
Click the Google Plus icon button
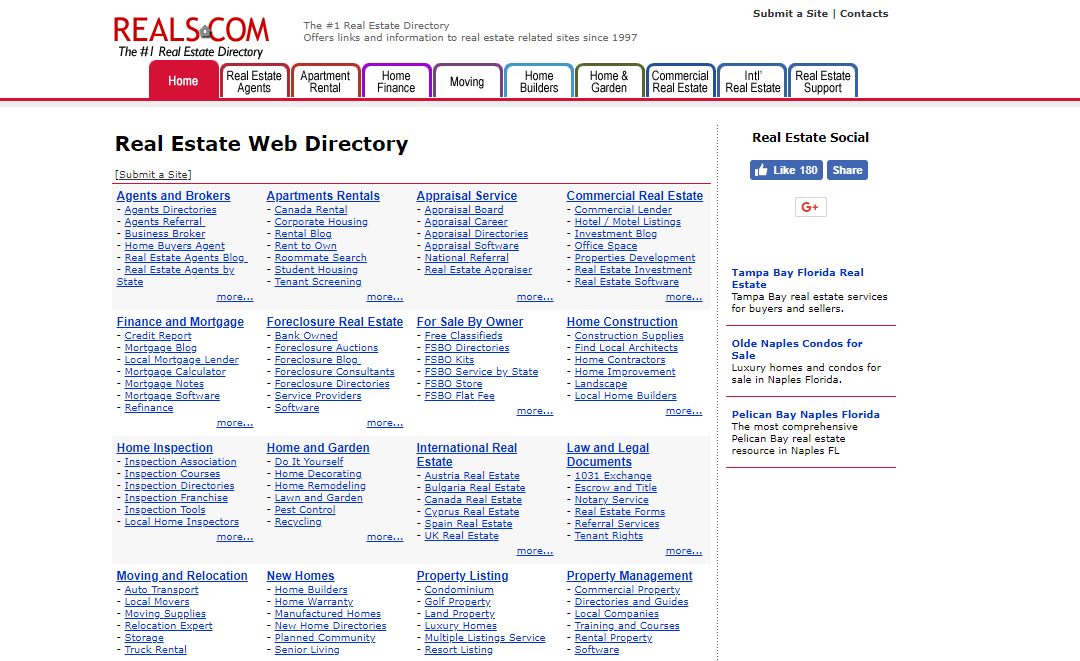click(x=810, y=207)
